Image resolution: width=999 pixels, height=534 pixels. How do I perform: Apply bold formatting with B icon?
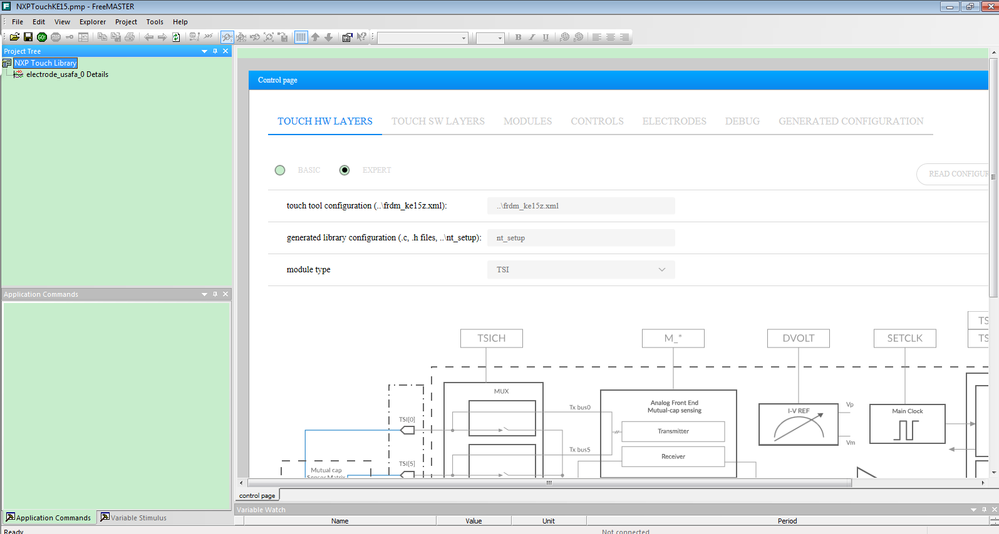pyautogui.click(x=518, y=37)
